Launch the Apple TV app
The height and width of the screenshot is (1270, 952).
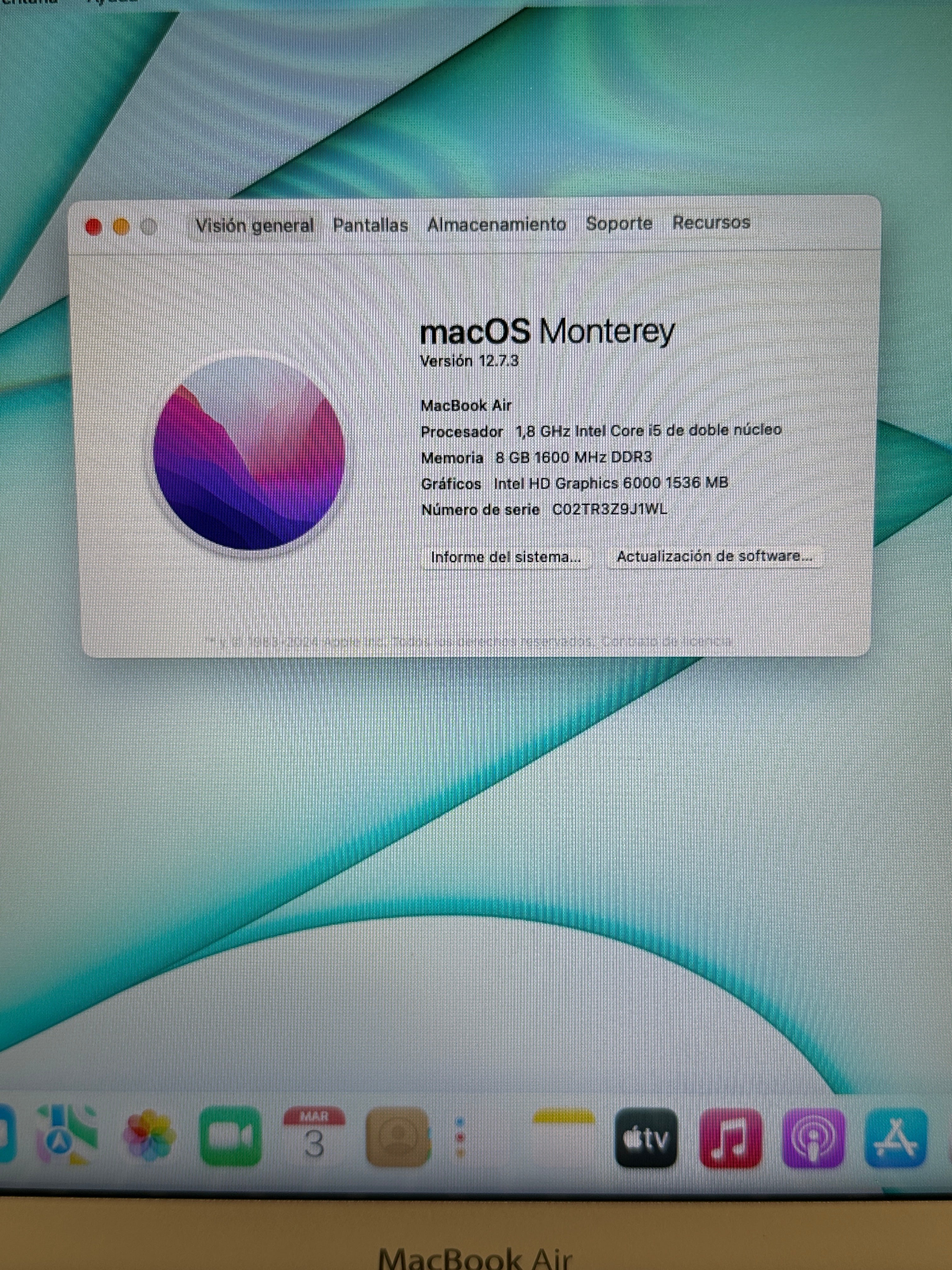[x=646, y=1138]
